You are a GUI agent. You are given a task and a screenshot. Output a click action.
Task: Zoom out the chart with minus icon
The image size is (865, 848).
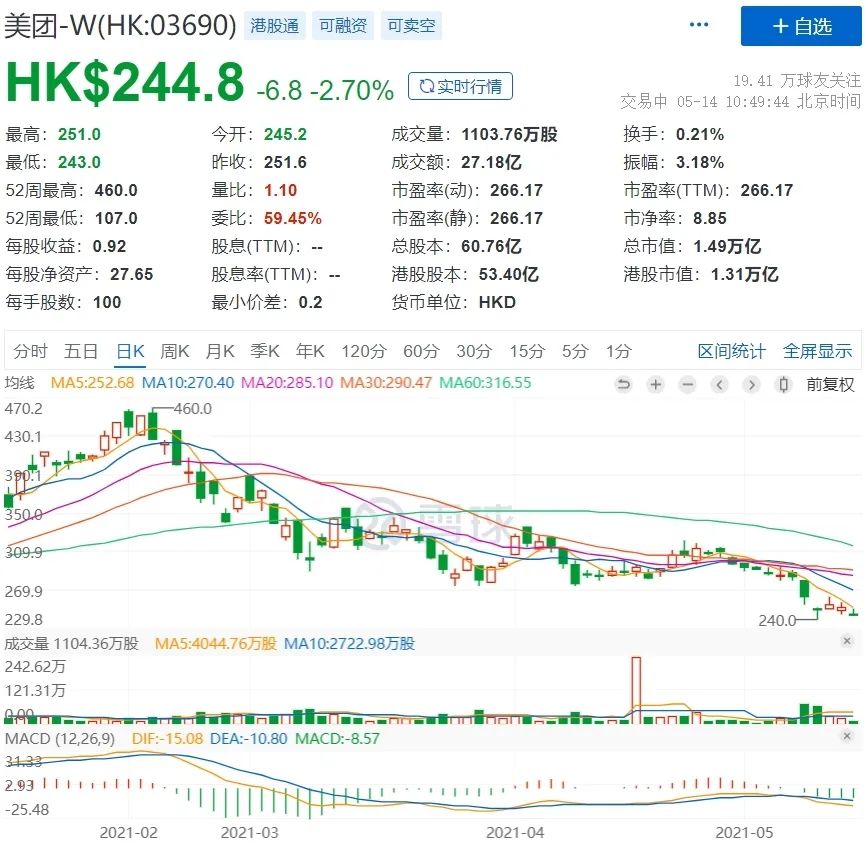[687, 384]
